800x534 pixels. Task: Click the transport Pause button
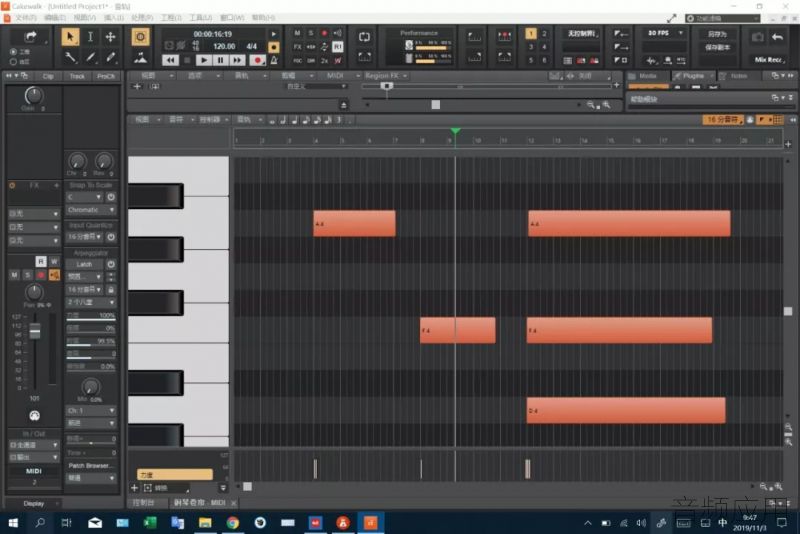coord(220,60)
